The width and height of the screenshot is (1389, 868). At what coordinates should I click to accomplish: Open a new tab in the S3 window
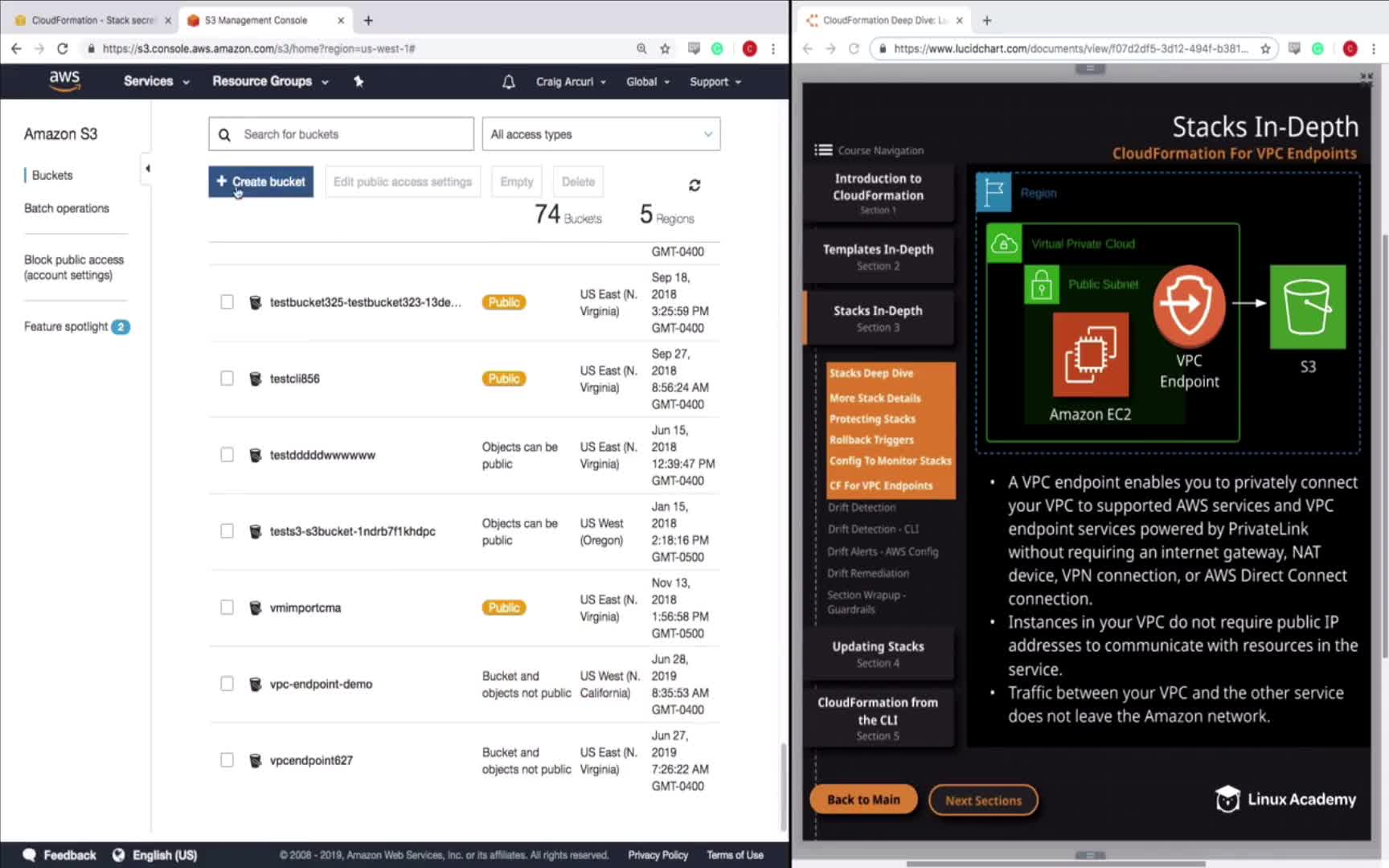coord(368,20)
